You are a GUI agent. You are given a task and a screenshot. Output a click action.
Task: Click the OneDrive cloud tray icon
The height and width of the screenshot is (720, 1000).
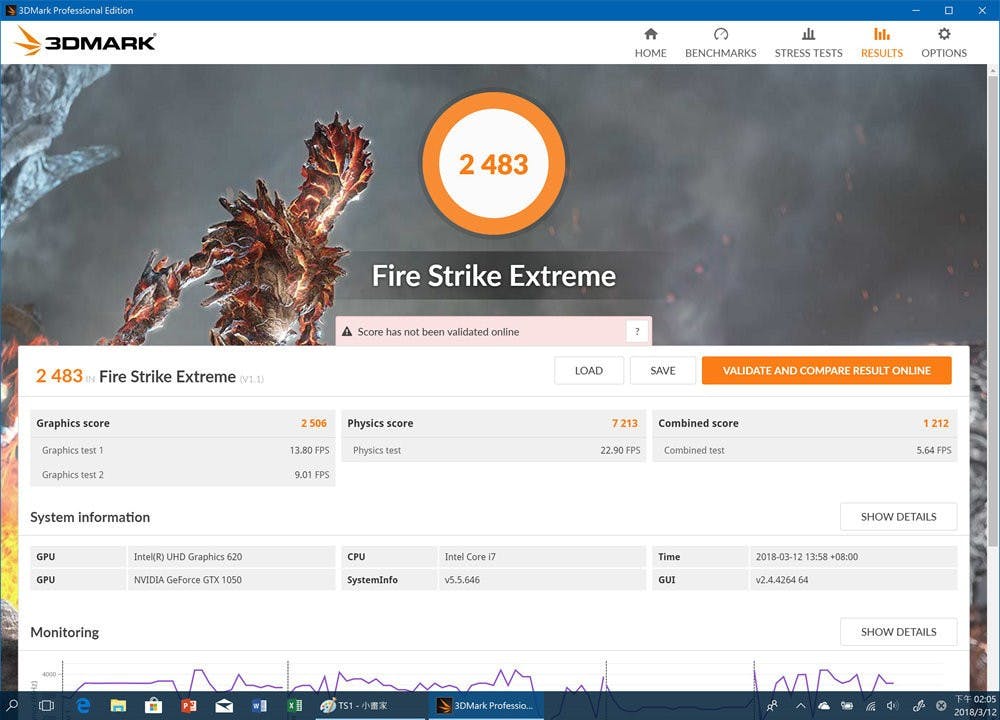pyautogui.click(x=823, y=705)
